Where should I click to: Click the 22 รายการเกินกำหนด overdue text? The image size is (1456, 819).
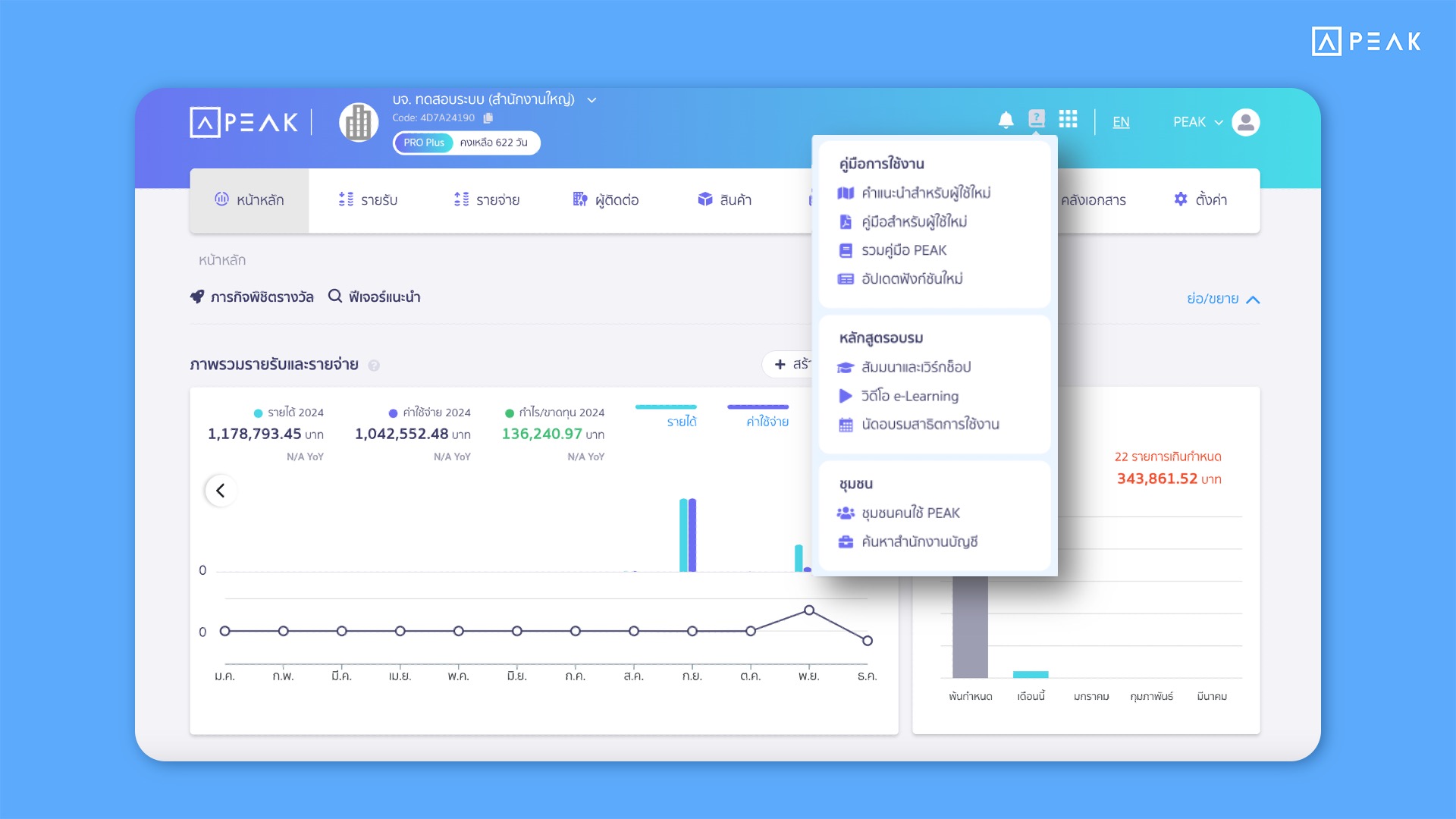1168,457
